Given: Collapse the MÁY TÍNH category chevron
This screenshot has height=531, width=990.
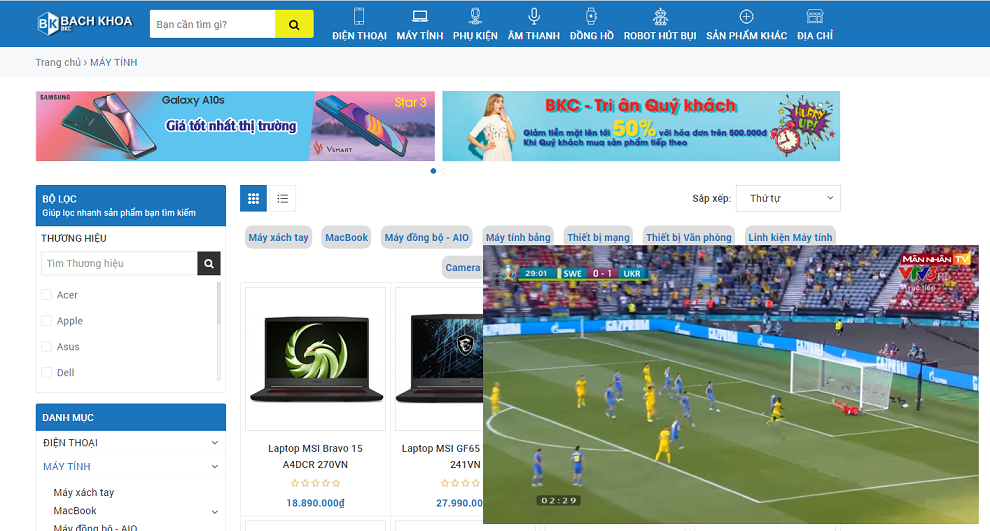Looking at the screenshot, I should (215, 467).
